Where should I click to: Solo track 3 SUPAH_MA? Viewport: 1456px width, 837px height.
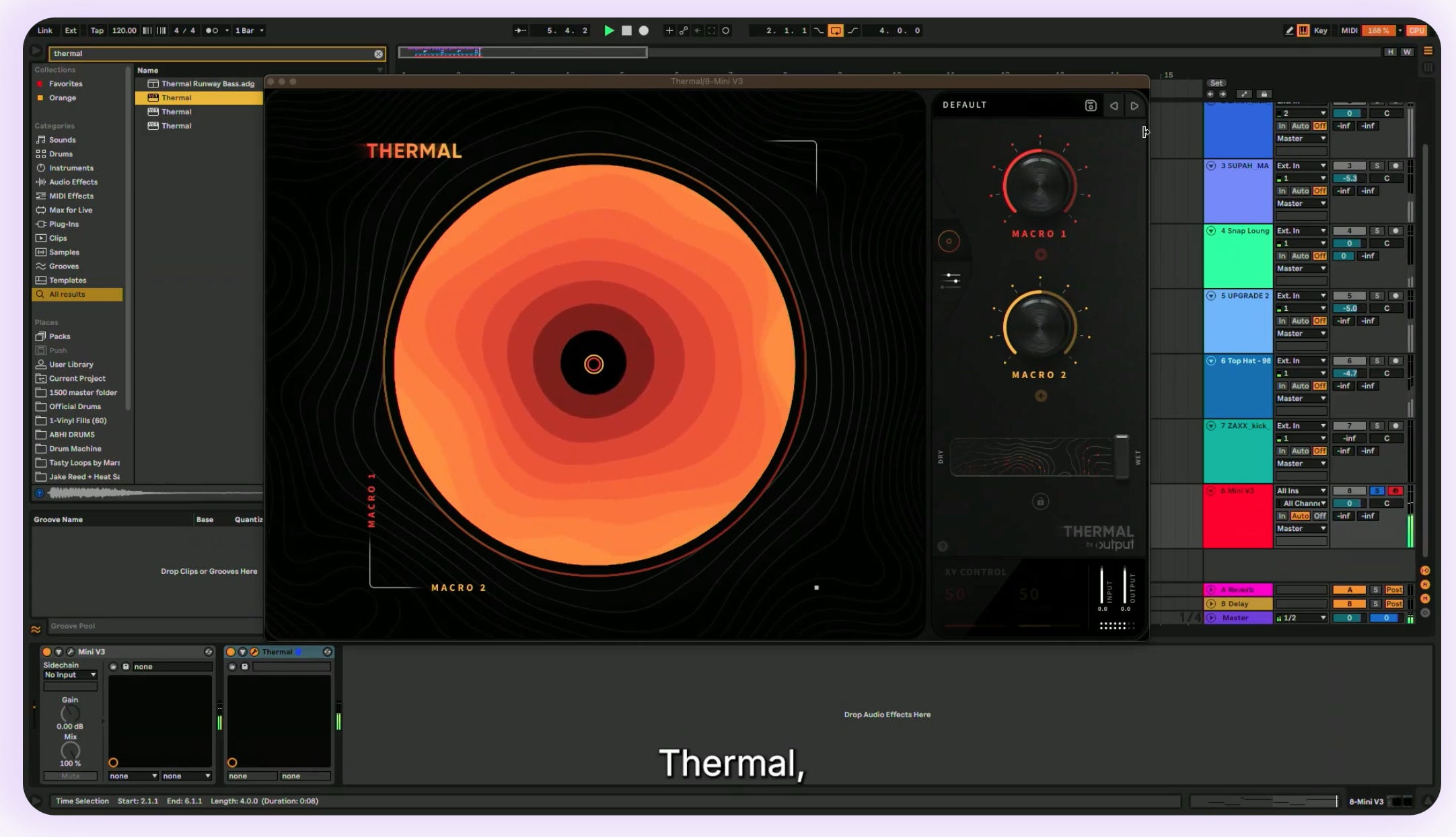(1377, 166)
